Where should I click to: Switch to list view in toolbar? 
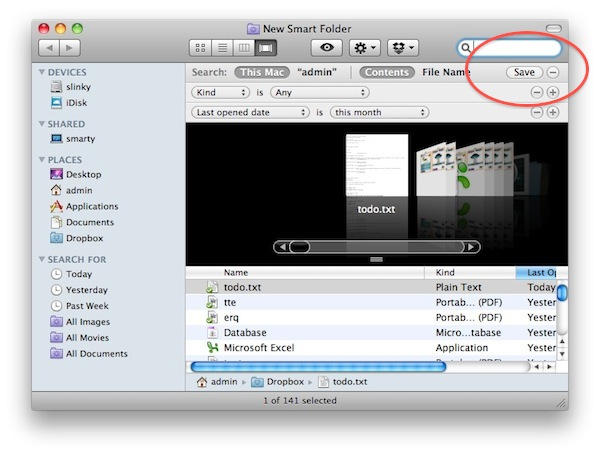tap(222, 48)
